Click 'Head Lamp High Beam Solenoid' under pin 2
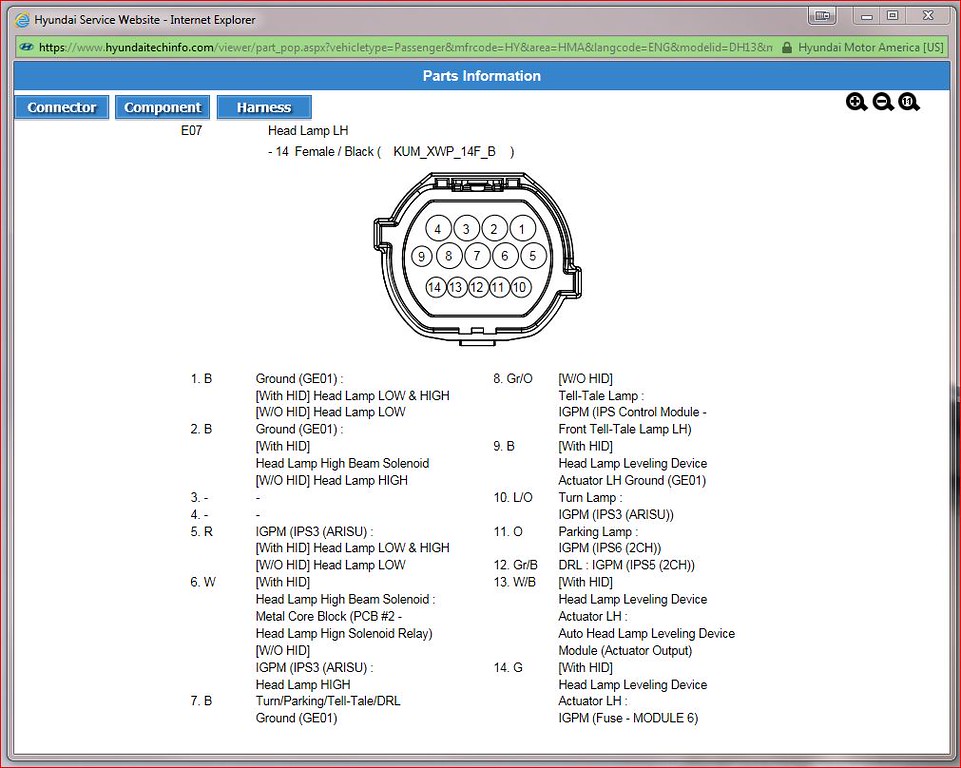The height and width of the screenshot is (768, 961). tap(342, 463)
